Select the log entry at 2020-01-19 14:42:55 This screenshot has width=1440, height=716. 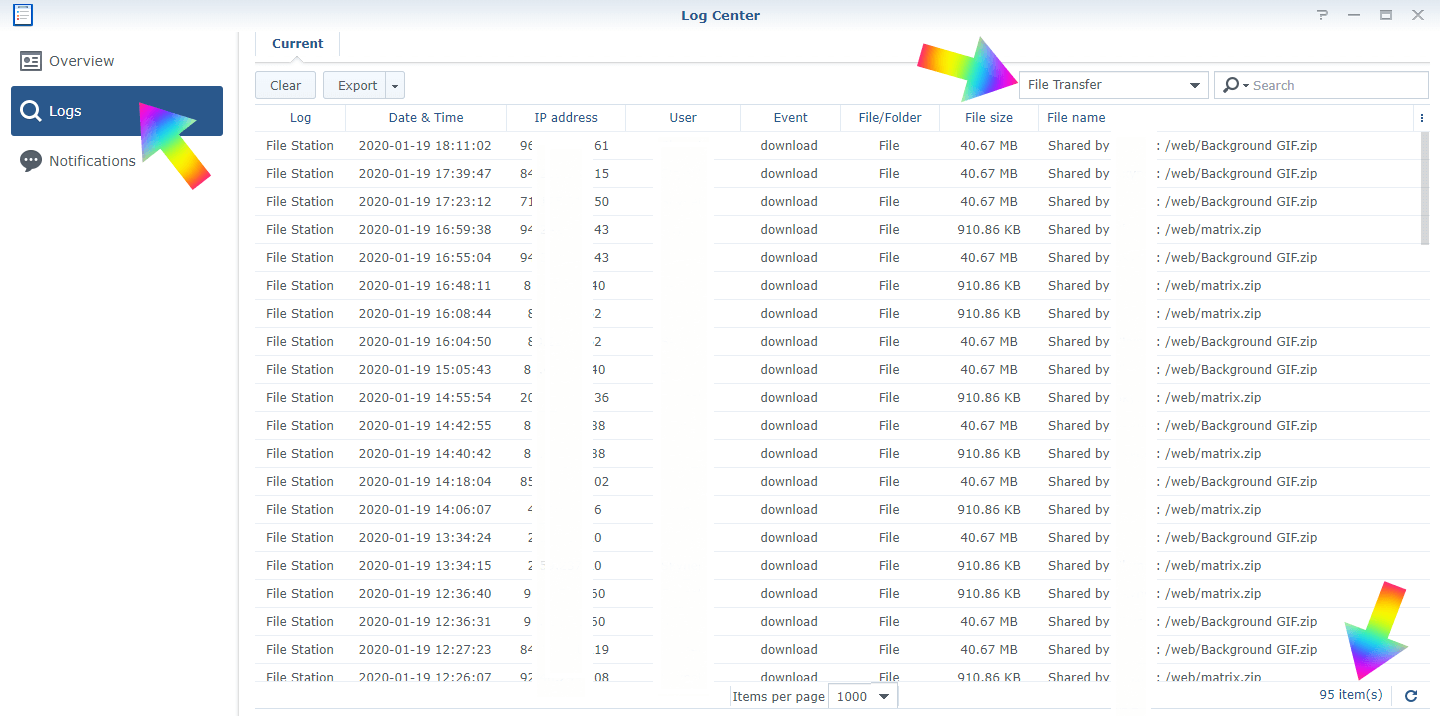pyautogui.click(x=837, y=426)
